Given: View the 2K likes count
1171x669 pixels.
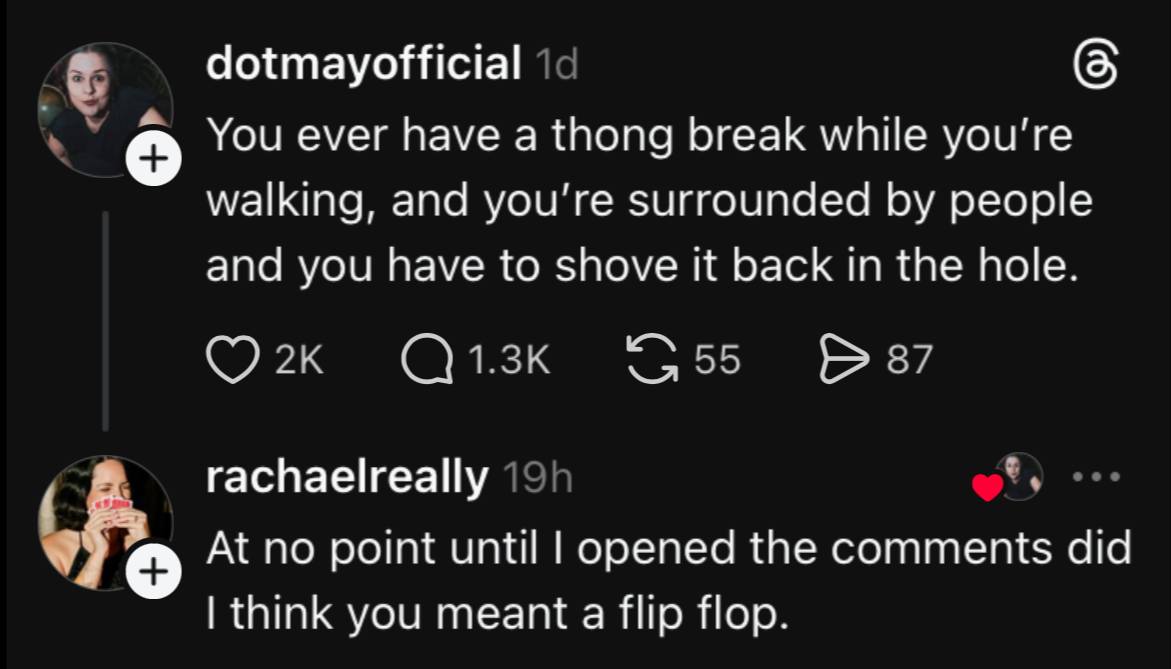Looking at the screenshot, I should [x=298, y=360].
